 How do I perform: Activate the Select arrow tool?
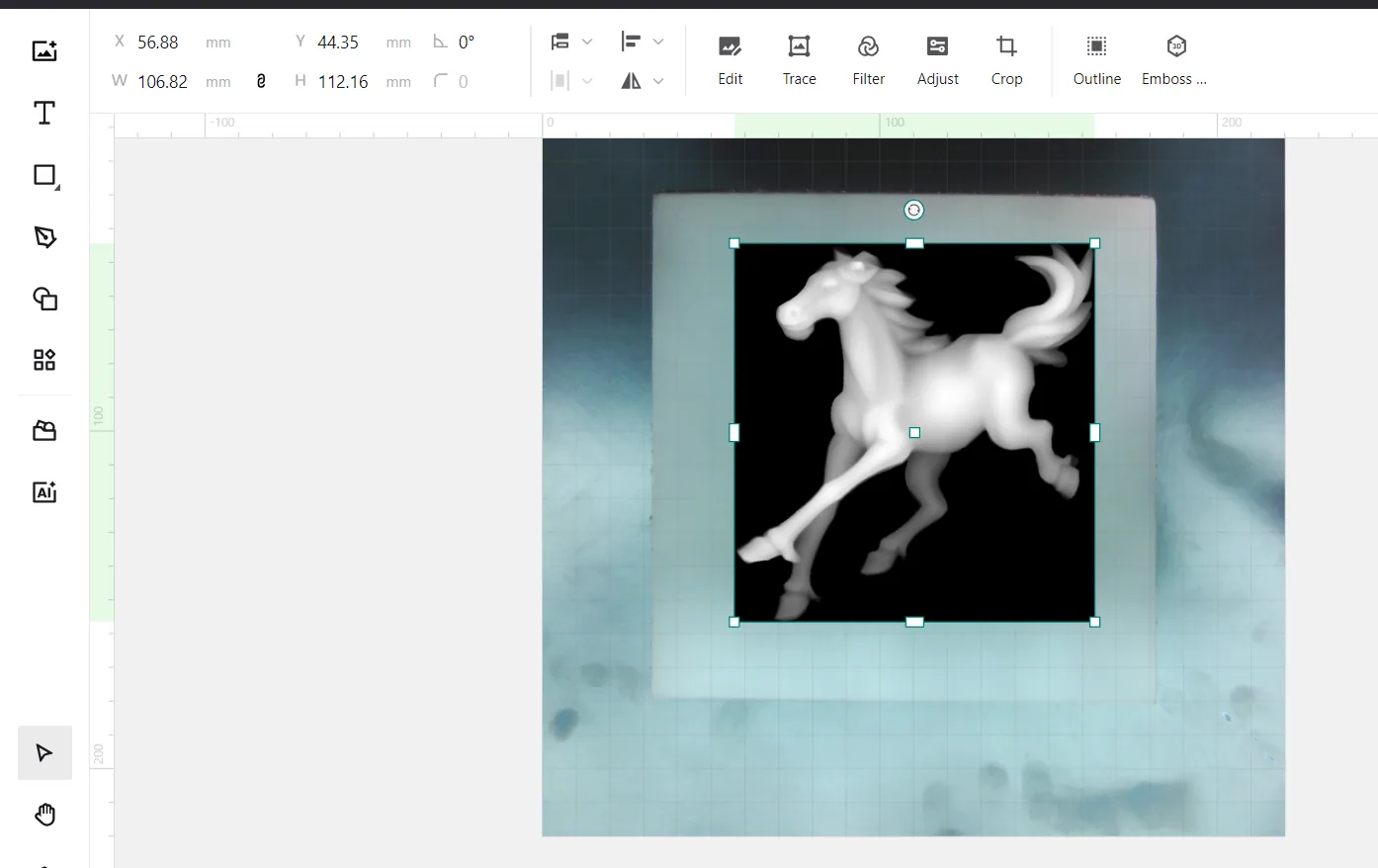click(44, 753)
